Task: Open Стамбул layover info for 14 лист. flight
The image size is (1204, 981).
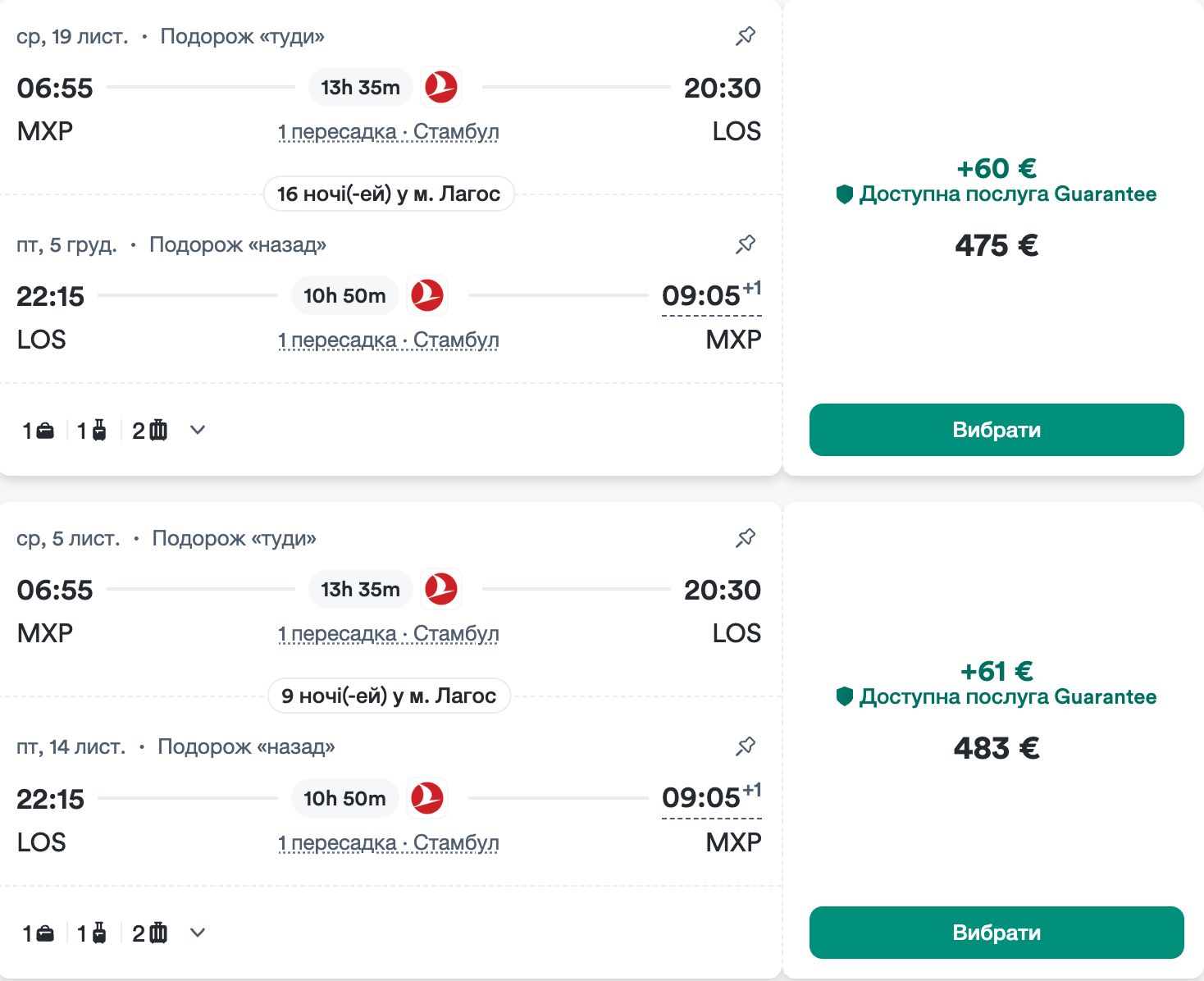Action: (x=388, y=843)
